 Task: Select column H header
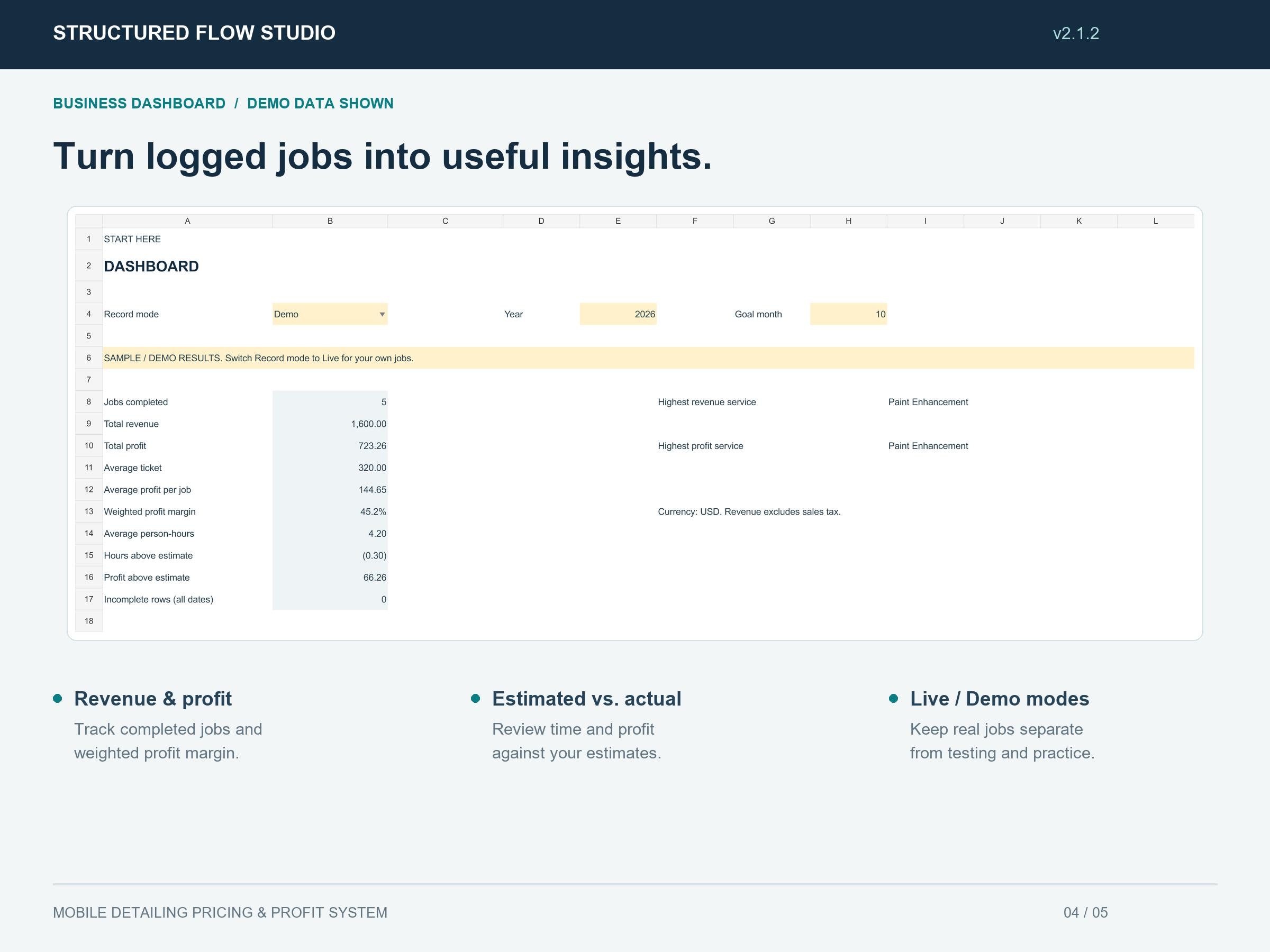[x=849, y=221]
